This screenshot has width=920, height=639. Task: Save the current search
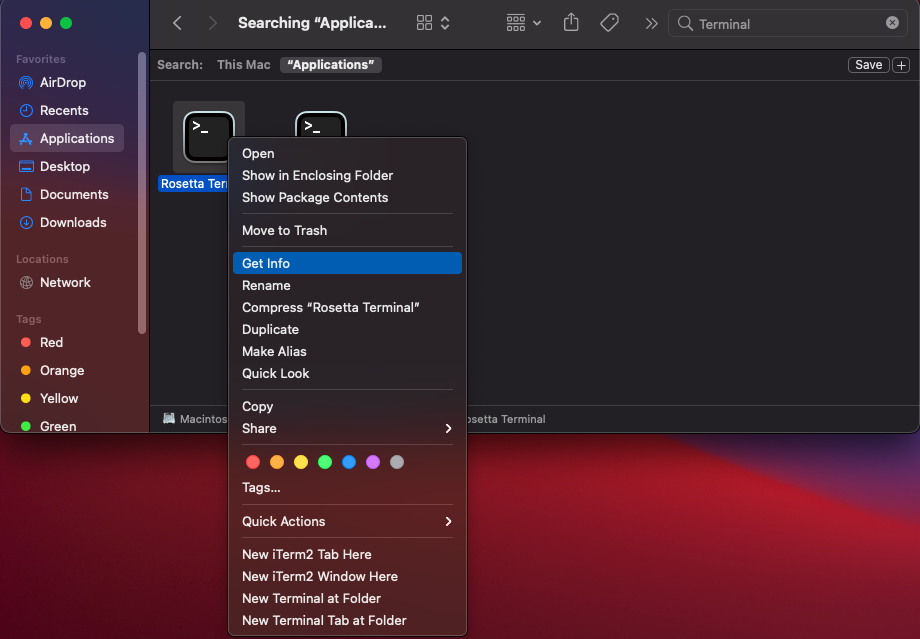(868, 65)
